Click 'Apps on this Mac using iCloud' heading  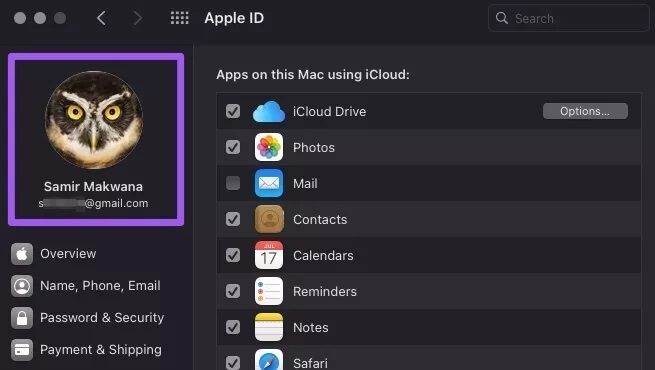tap(313, 75)
